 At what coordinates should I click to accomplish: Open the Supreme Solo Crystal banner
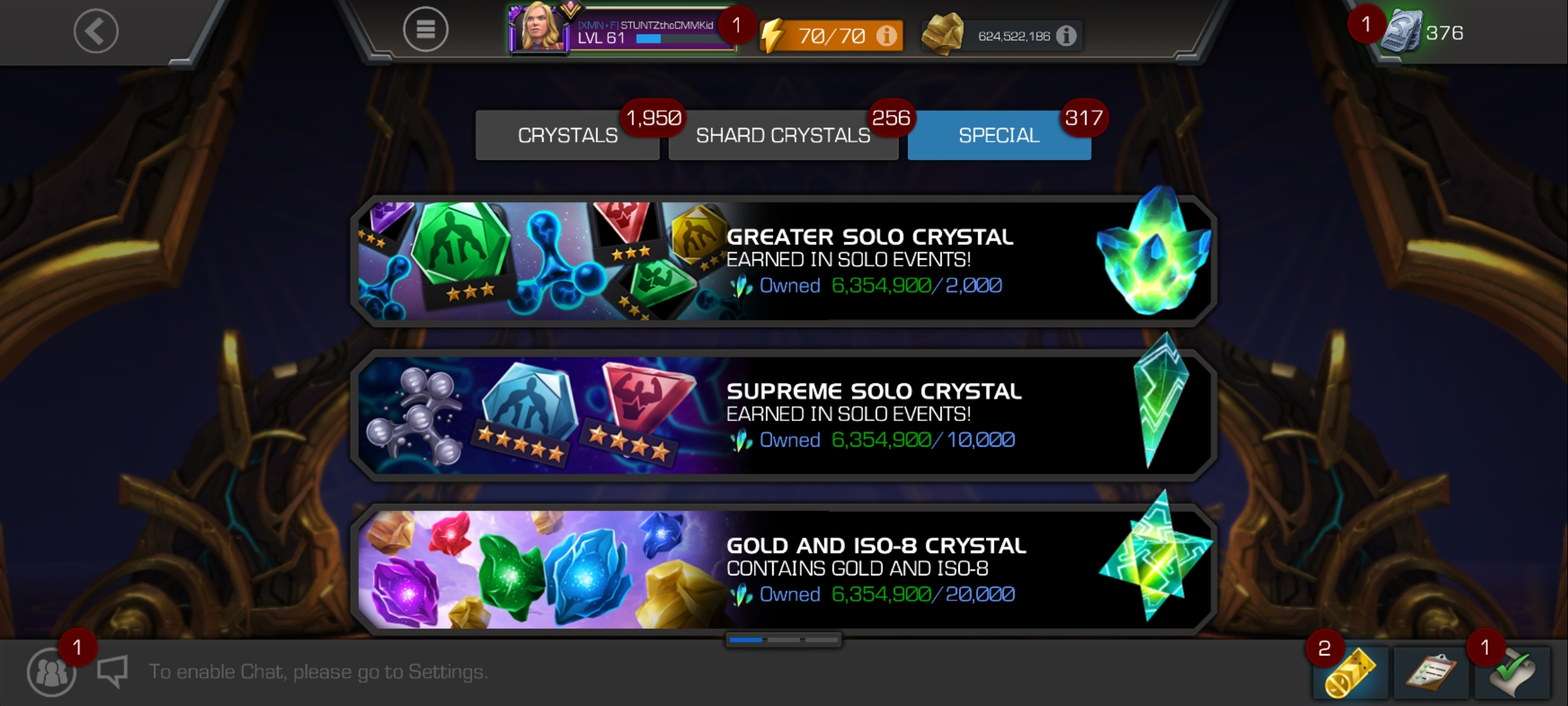783,415
